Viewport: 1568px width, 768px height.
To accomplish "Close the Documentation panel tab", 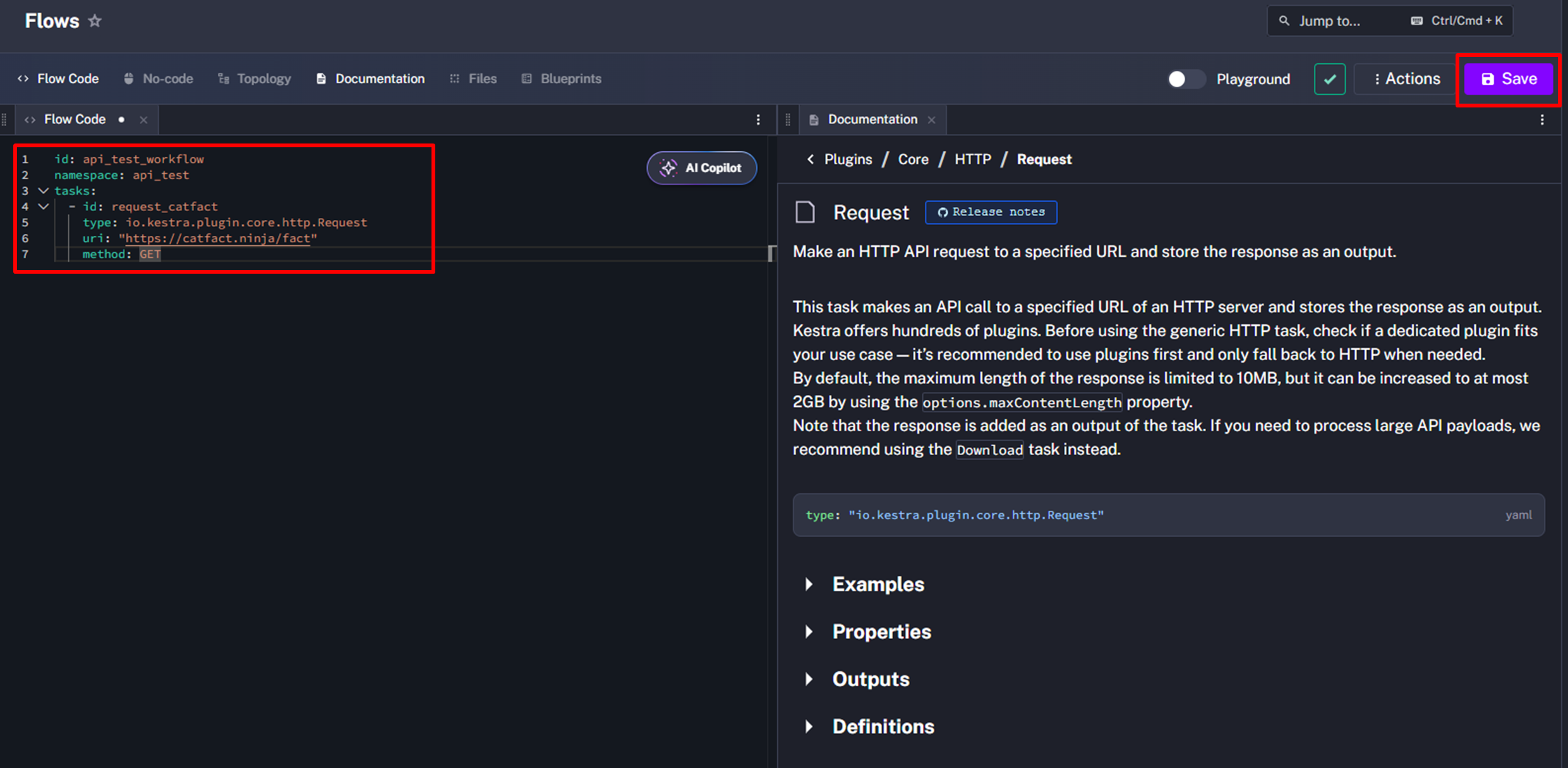I will coord(931,119).
